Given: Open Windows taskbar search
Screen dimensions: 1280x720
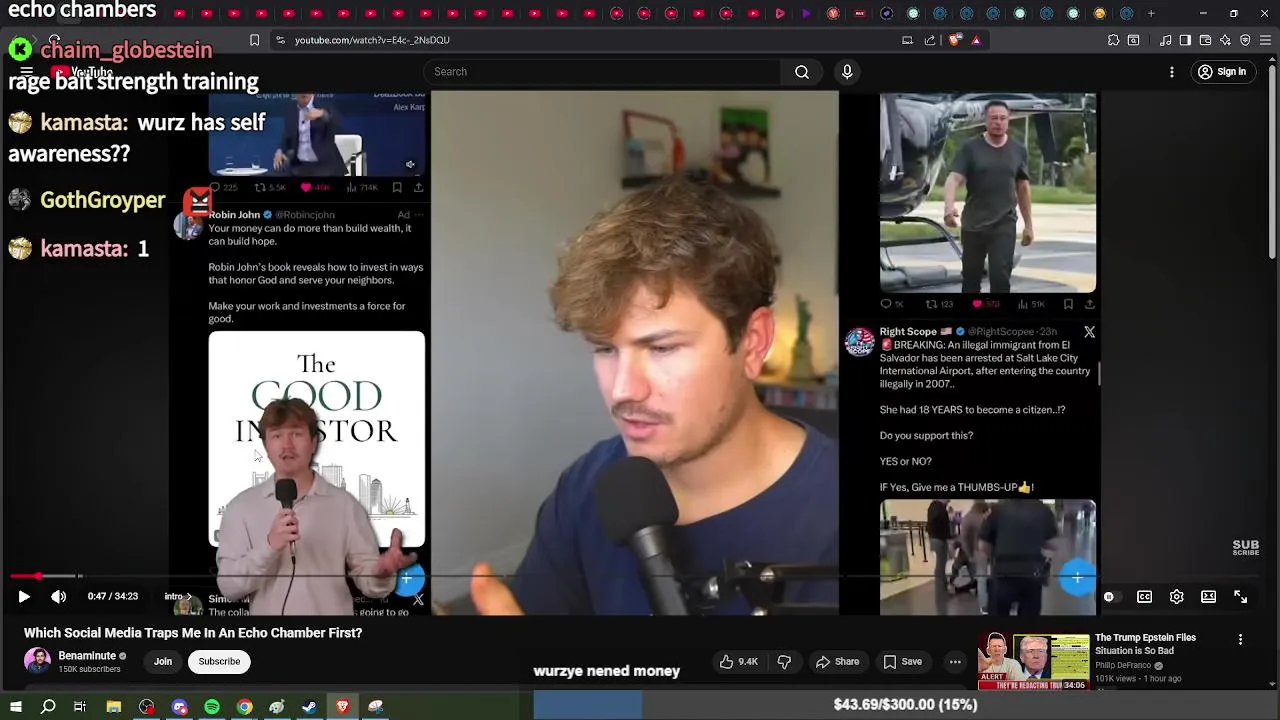Looking at the screenshot, I should point(48,707).
